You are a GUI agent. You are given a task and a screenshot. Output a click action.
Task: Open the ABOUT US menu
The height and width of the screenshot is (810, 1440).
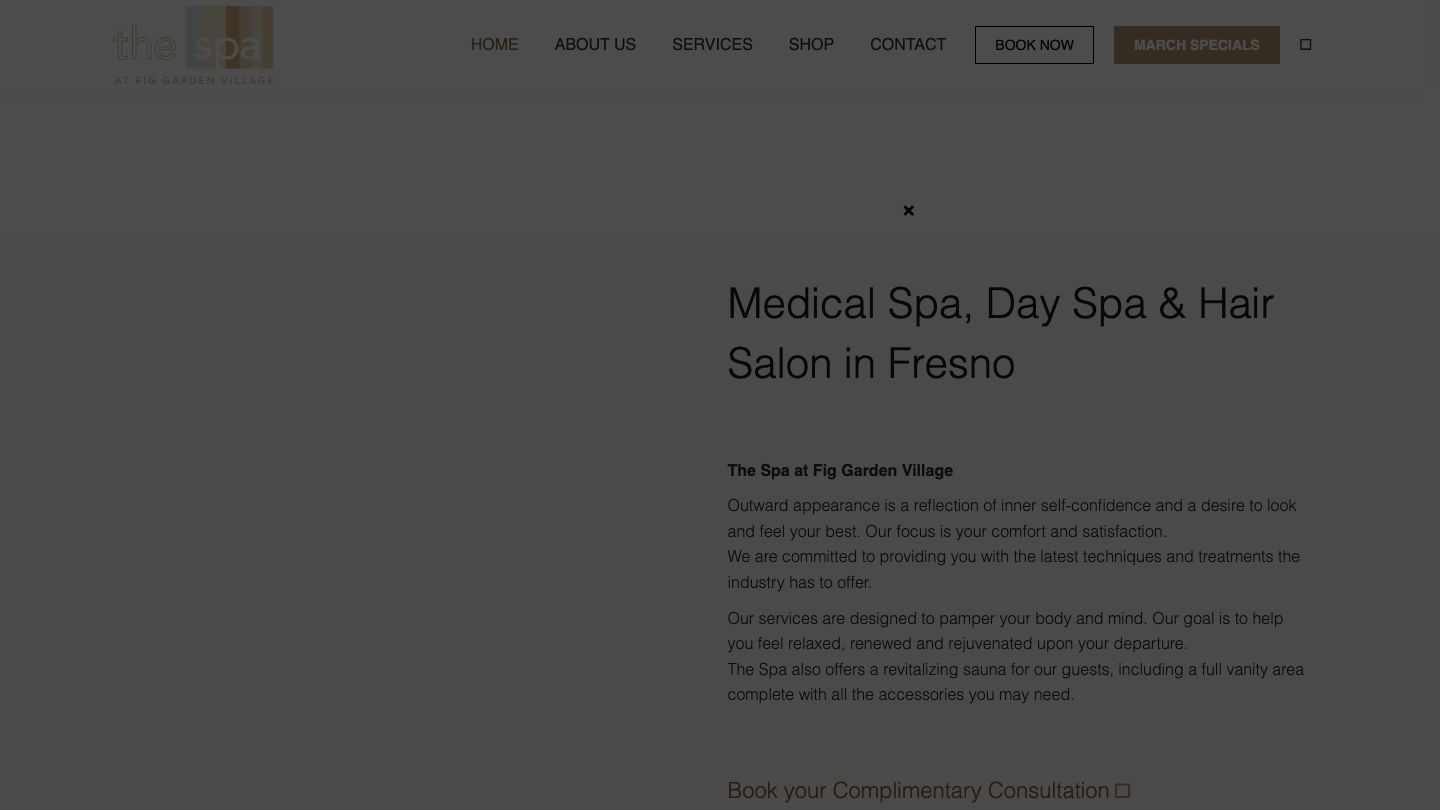pos(595,44)
